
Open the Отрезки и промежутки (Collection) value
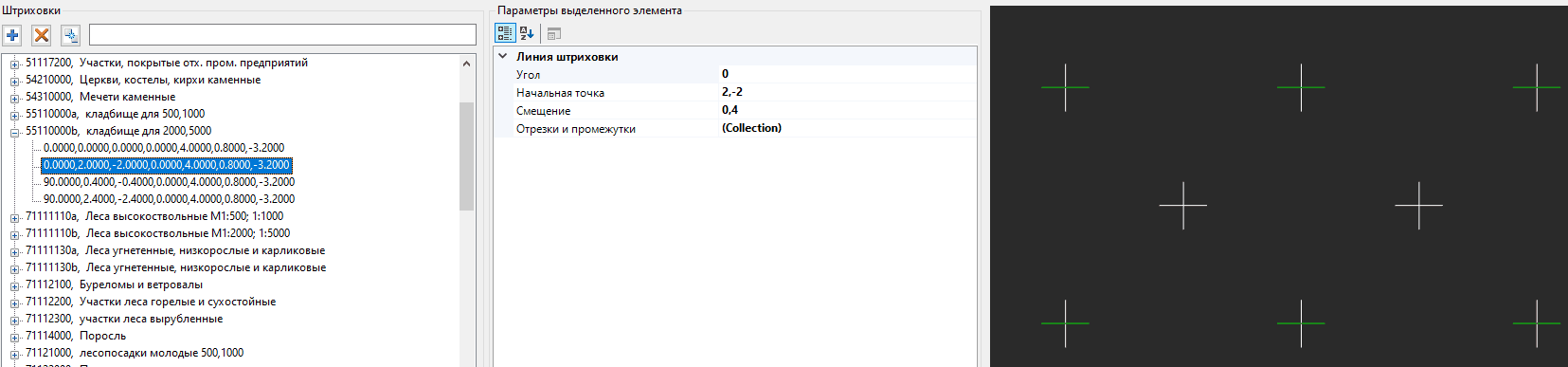click(847, 128)
